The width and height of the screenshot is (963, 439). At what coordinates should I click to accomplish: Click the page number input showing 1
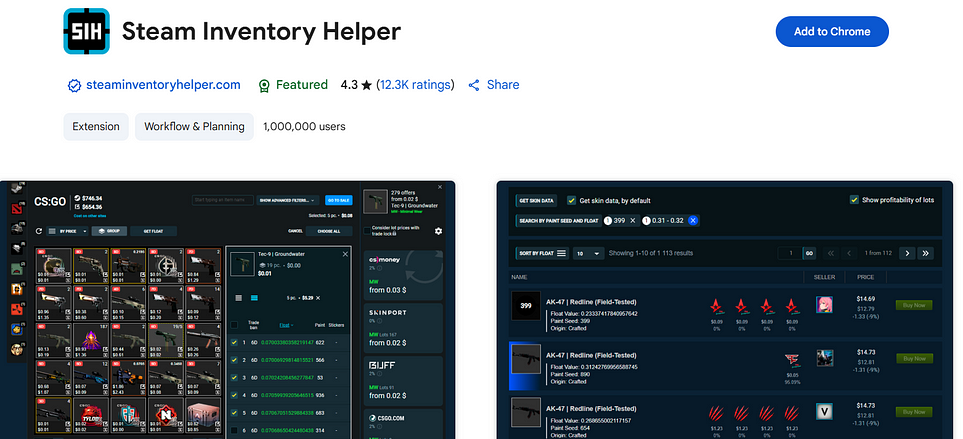click(790, 253)
